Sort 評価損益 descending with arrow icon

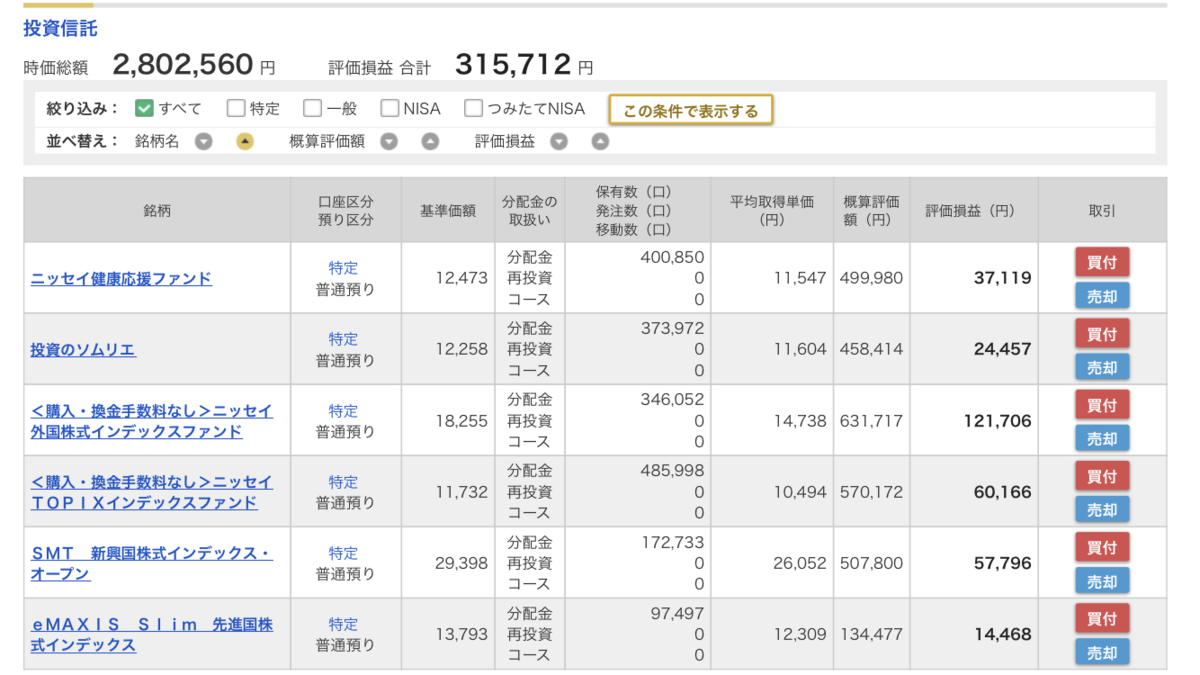560,141
